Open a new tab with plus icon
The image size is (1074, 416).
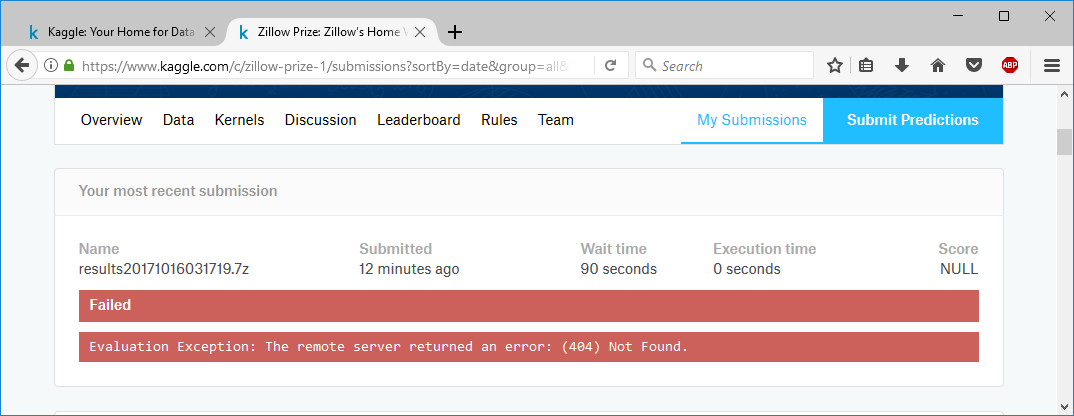(x=455, y=32)
